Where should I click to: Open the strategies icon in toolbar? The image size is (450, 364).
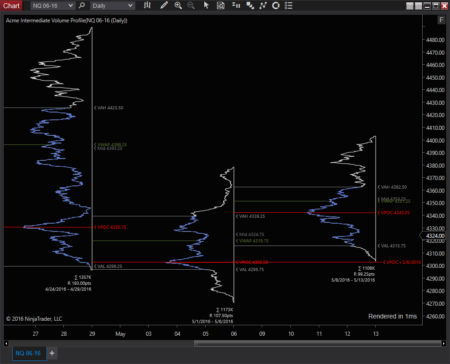click(263, 5)
